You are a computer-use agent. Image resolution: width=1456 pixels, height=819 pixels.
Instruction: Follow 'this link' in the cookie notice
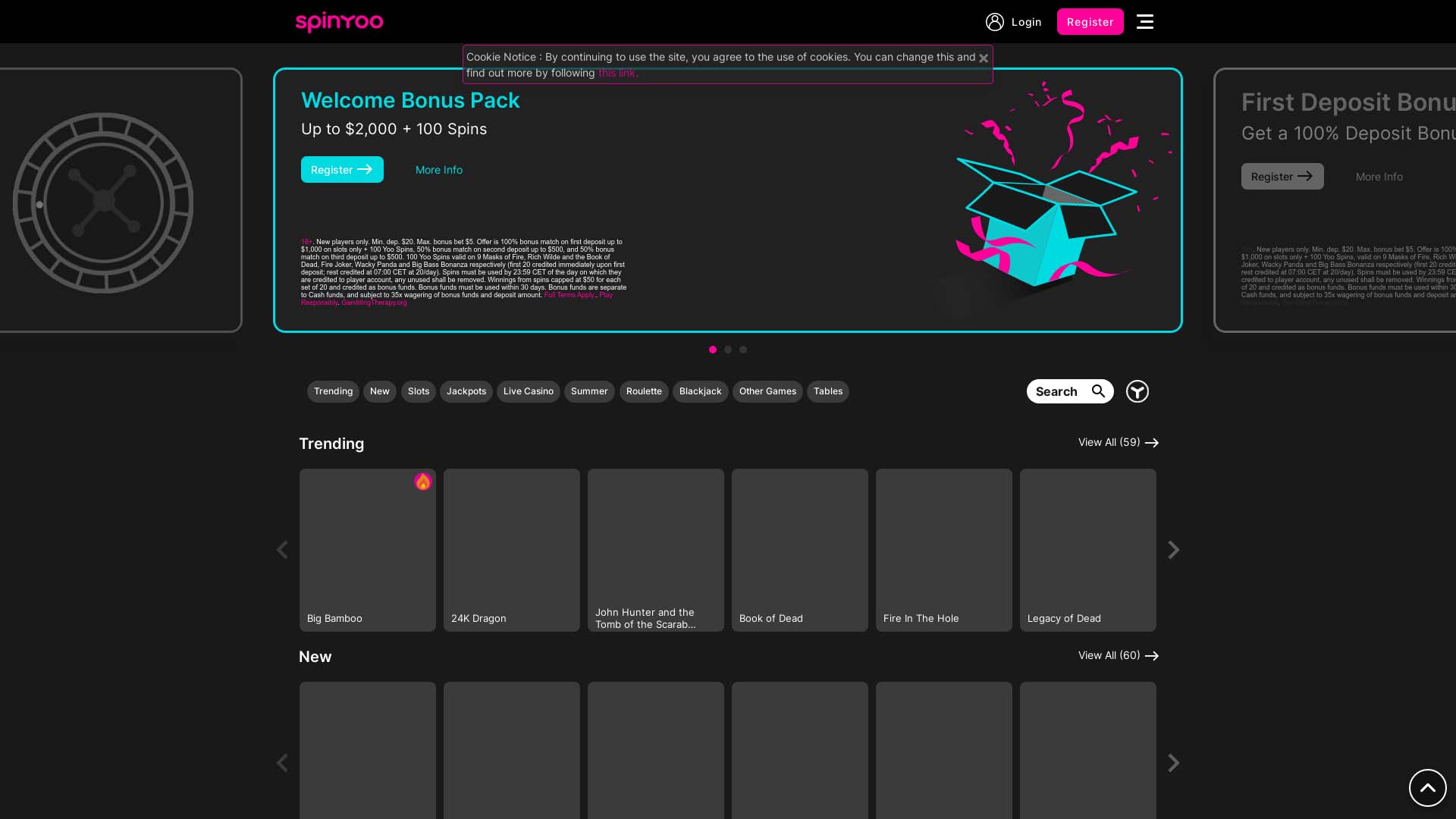click(617, 73)
